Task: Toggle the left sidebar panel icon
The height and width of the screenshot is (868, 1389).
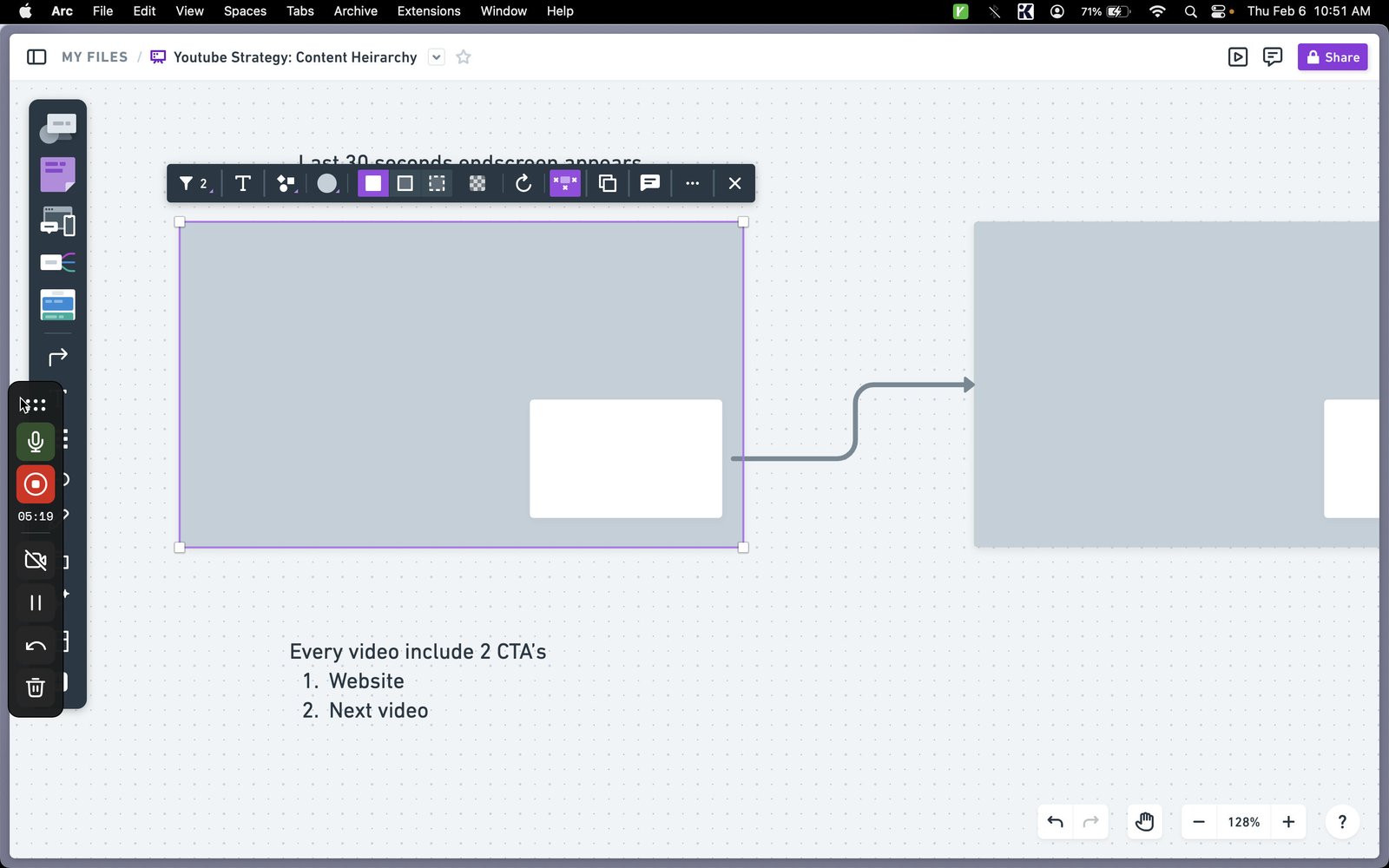Action: point(36,57)
